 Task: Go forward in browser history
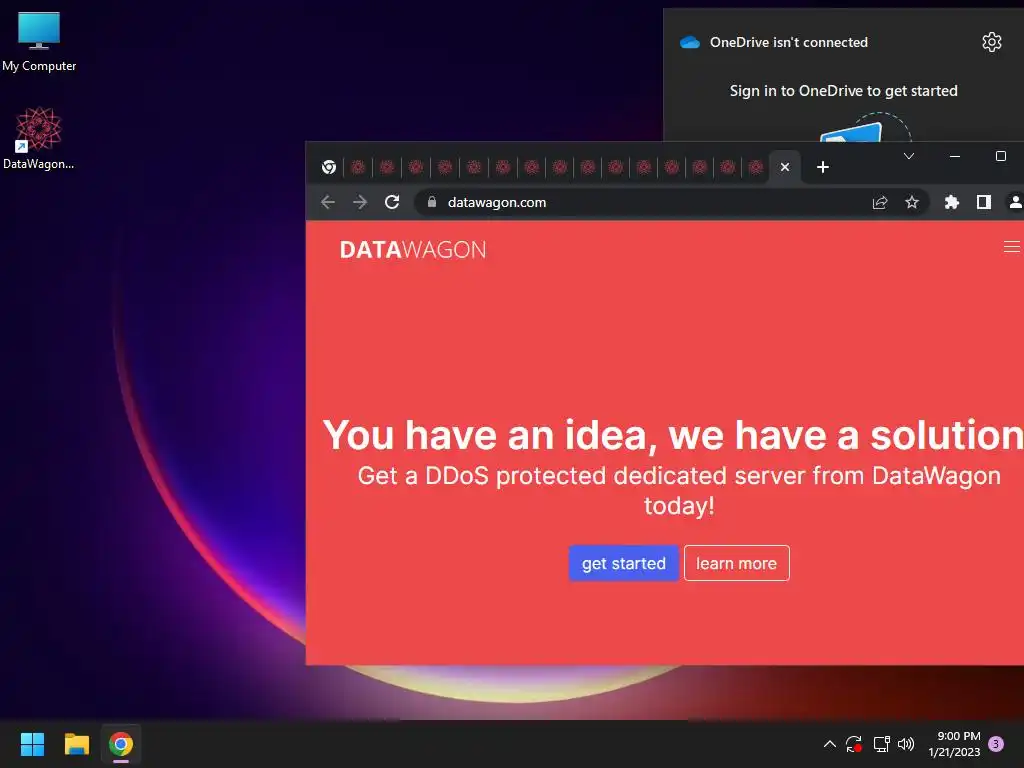click(x=360, y=202)
